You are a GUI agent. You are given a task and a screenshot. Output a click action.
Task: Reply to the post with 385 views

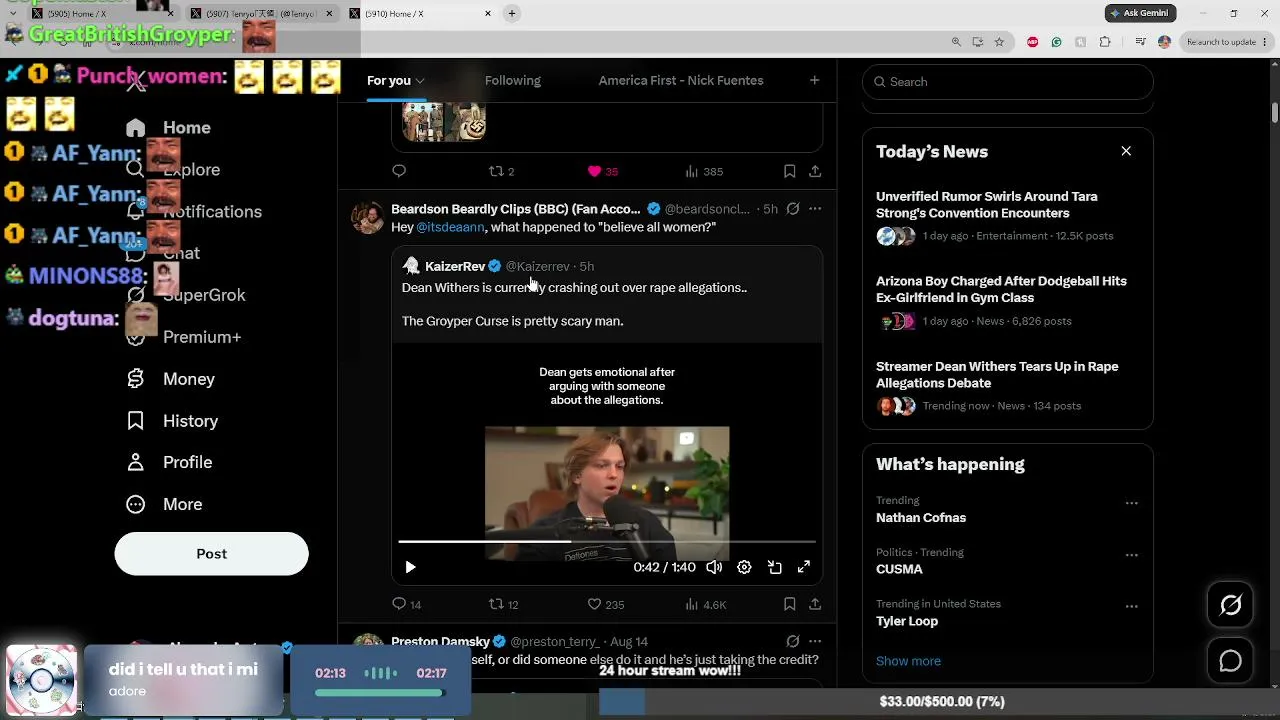coord(399,171)
